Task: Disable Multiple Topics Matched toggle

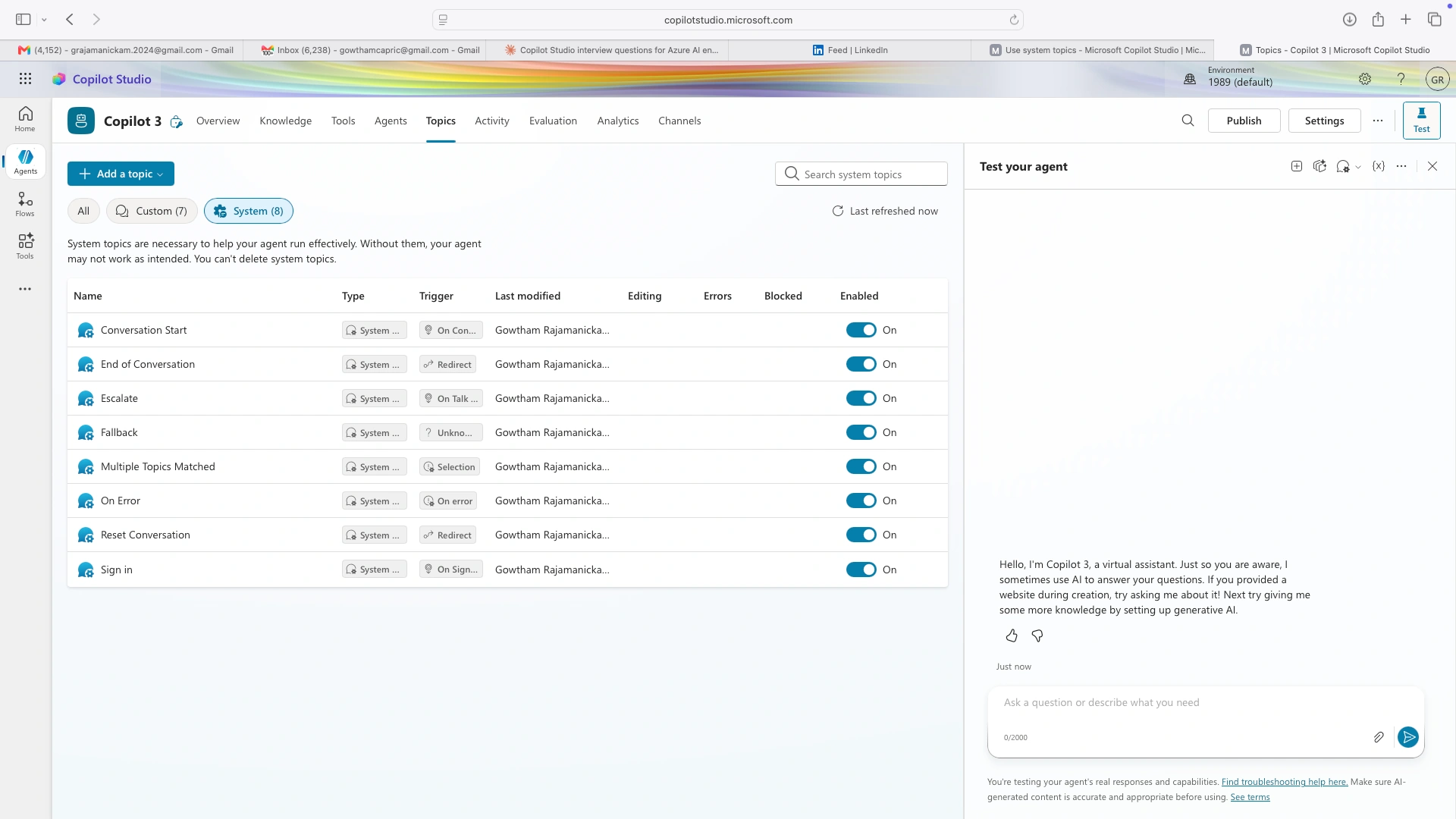Action: pyautogui.click(x=861, y=466)
